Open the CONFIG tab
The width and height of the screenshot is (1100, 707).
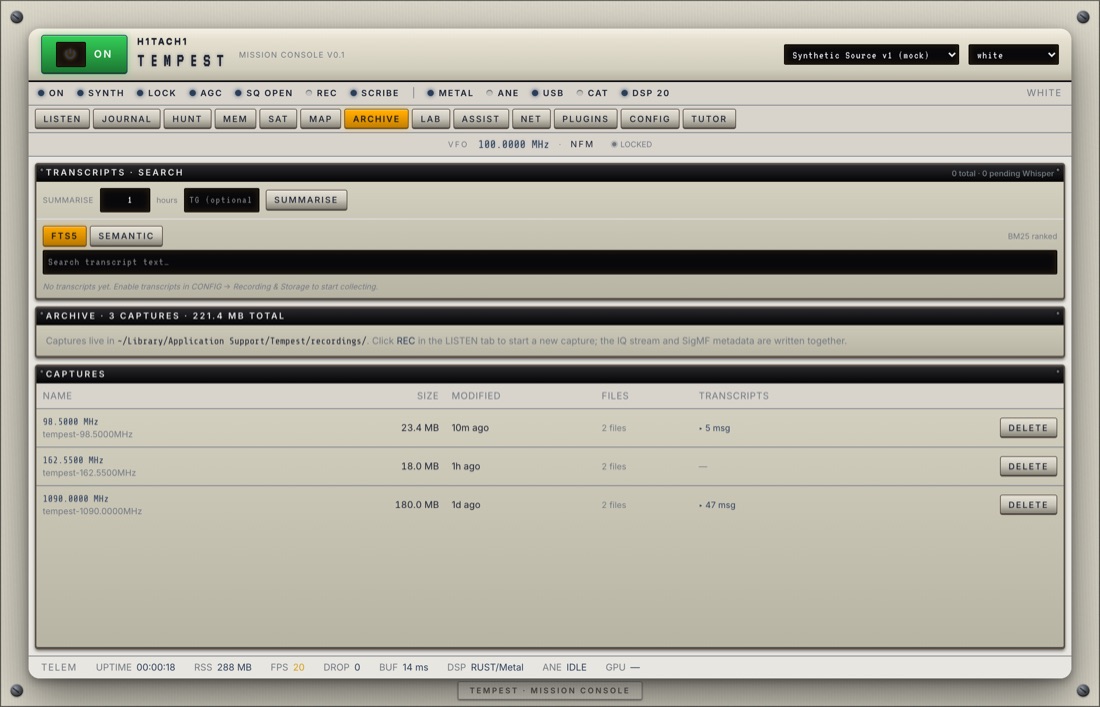pos(650,119)
